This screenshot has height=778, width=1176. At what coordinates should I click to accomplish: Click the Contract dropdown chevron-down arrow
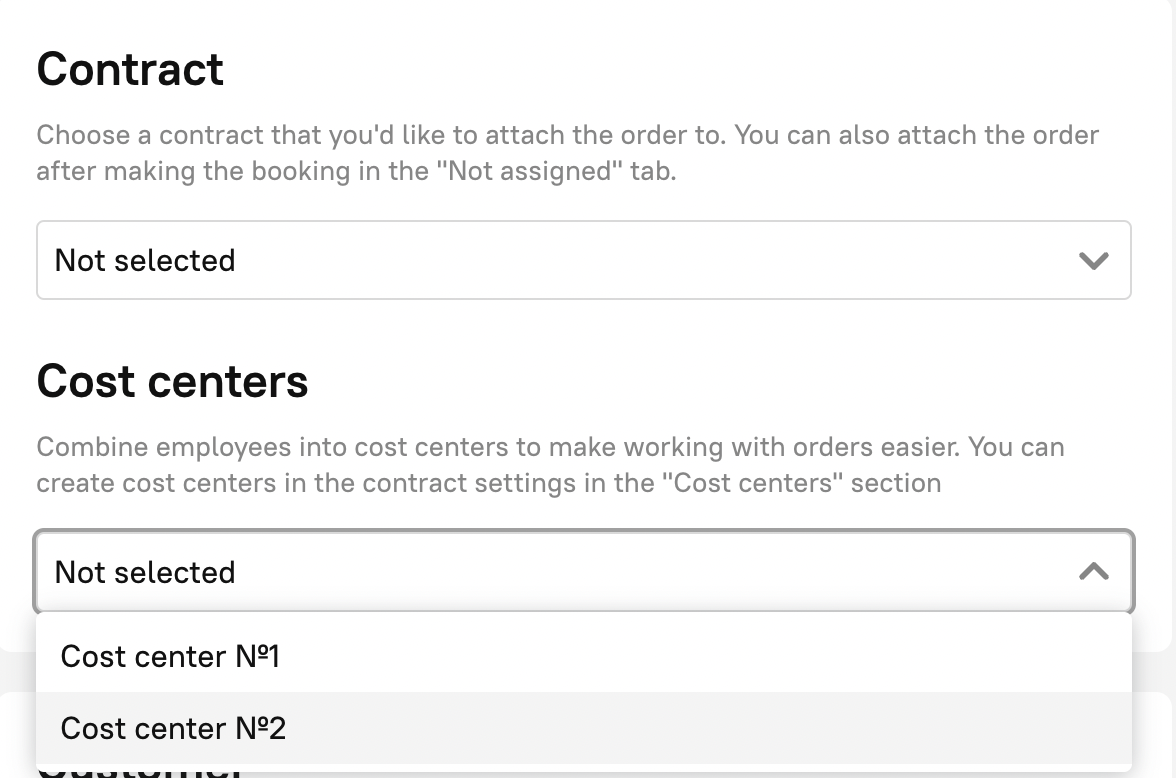(1094, 261)
